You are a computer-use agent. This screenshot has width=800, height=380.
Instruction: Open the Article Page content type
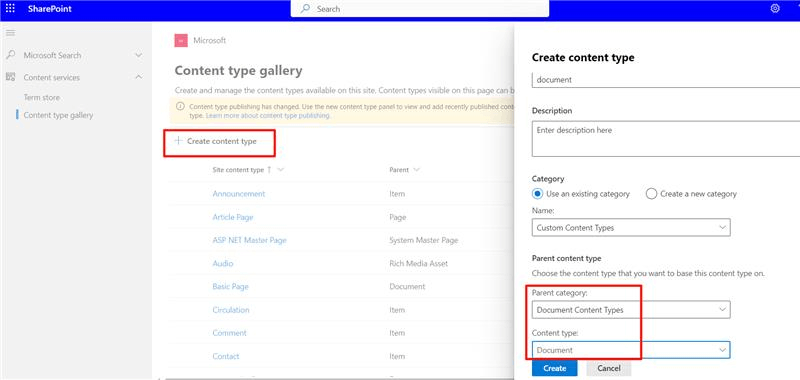tap(233, 217)
